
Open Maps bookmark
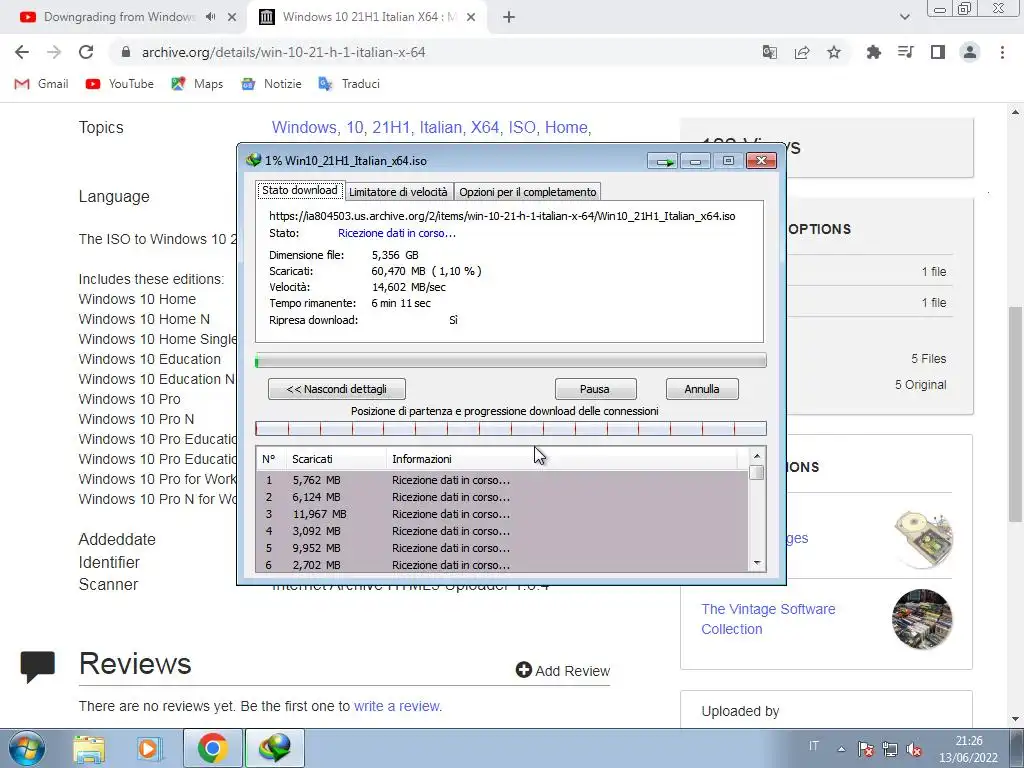tap(197, 84)
